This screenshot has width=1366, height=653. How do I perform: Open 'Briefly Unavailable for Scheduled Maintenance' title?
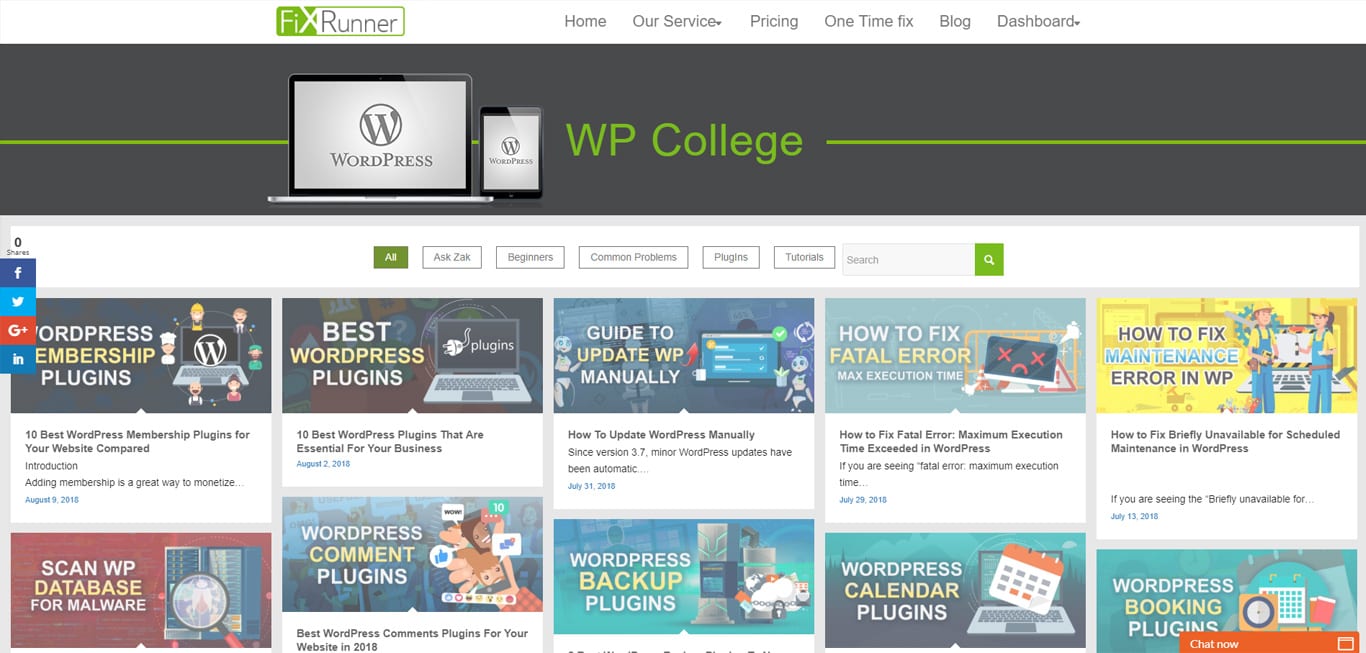[1225, 441]
